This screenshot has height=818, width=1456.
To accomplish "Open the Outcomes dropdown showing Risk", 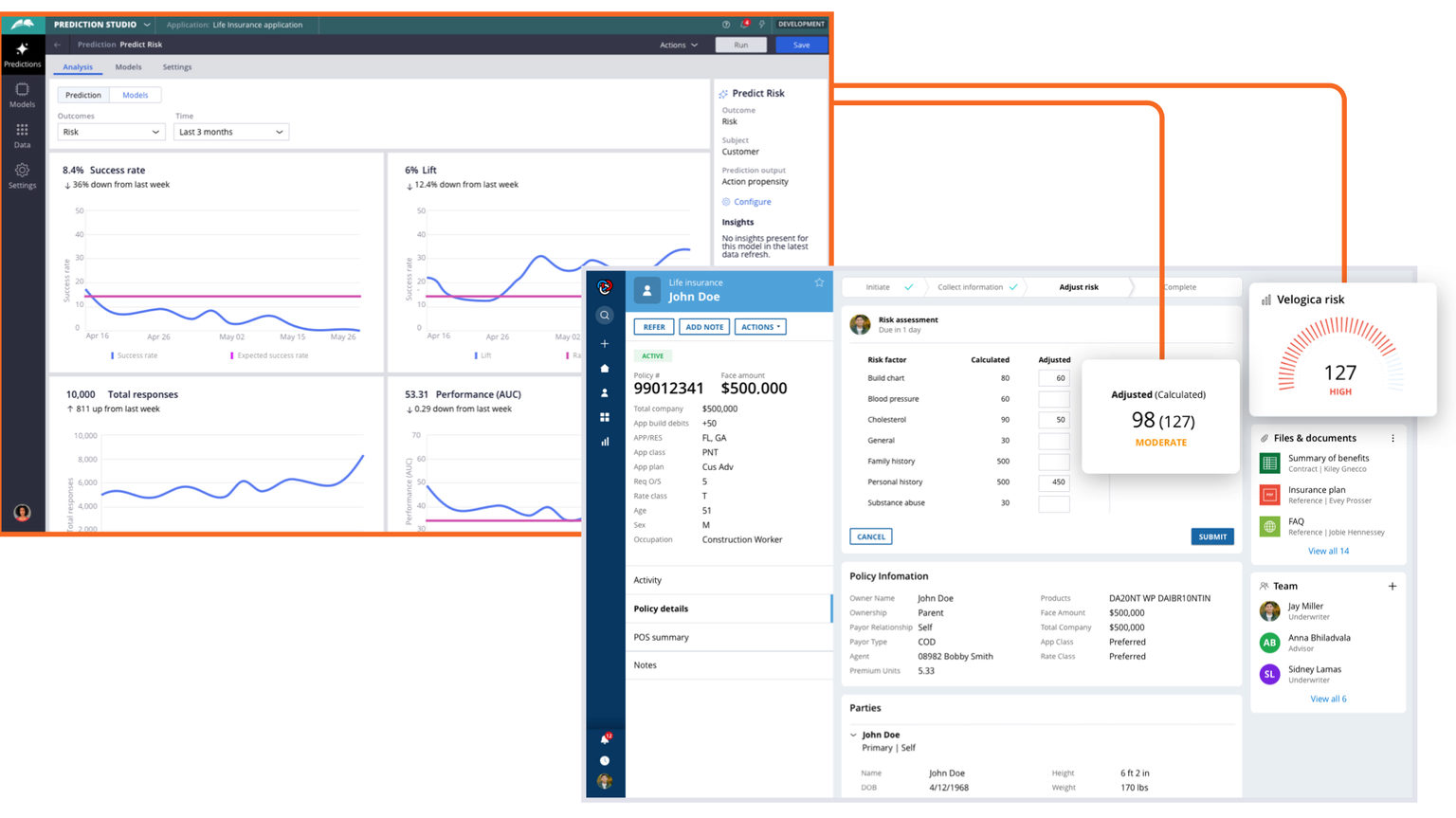I will [x=111, y=132].
